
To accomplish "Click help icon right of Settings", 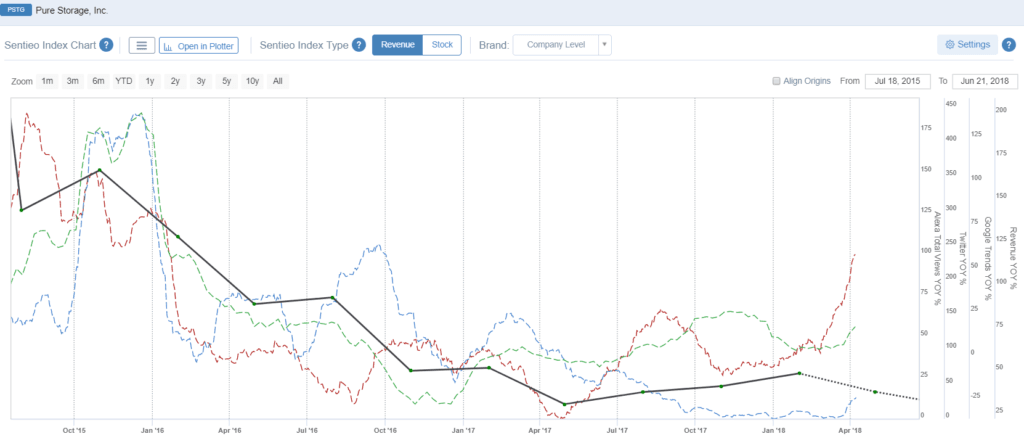I will pyautogui.click(x=1008, y=45).
